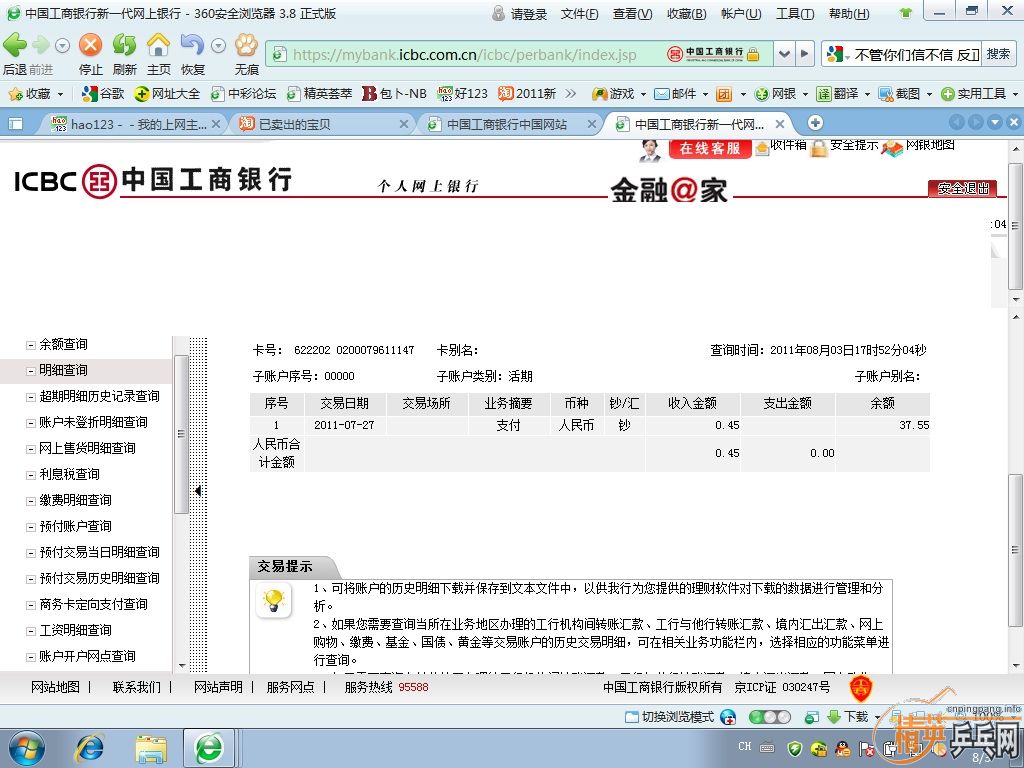Screen dimensions: 1024x768
Task: Click 切换浏览模式 in status bar
Action: pyautogui.click(x=669, y=717)
